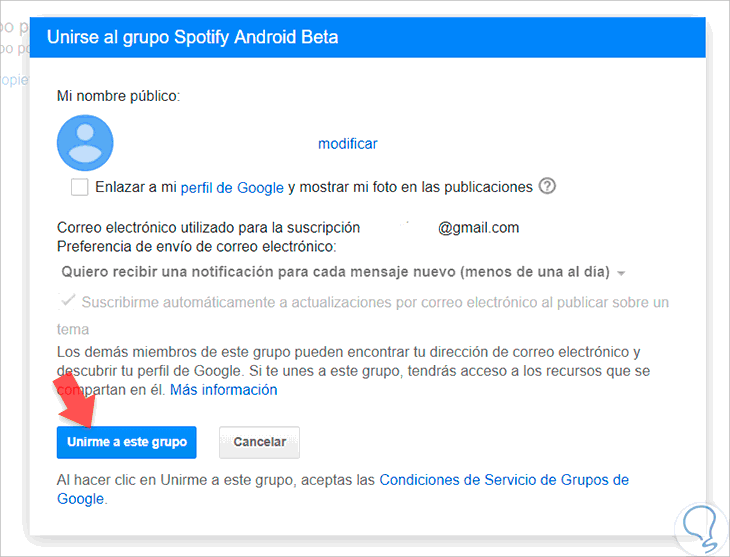The width and height of the screenshot is (730, 557).
Task: Click 'Preferencia de envío de correo electrónico' label
Action: tap(196, 246)
